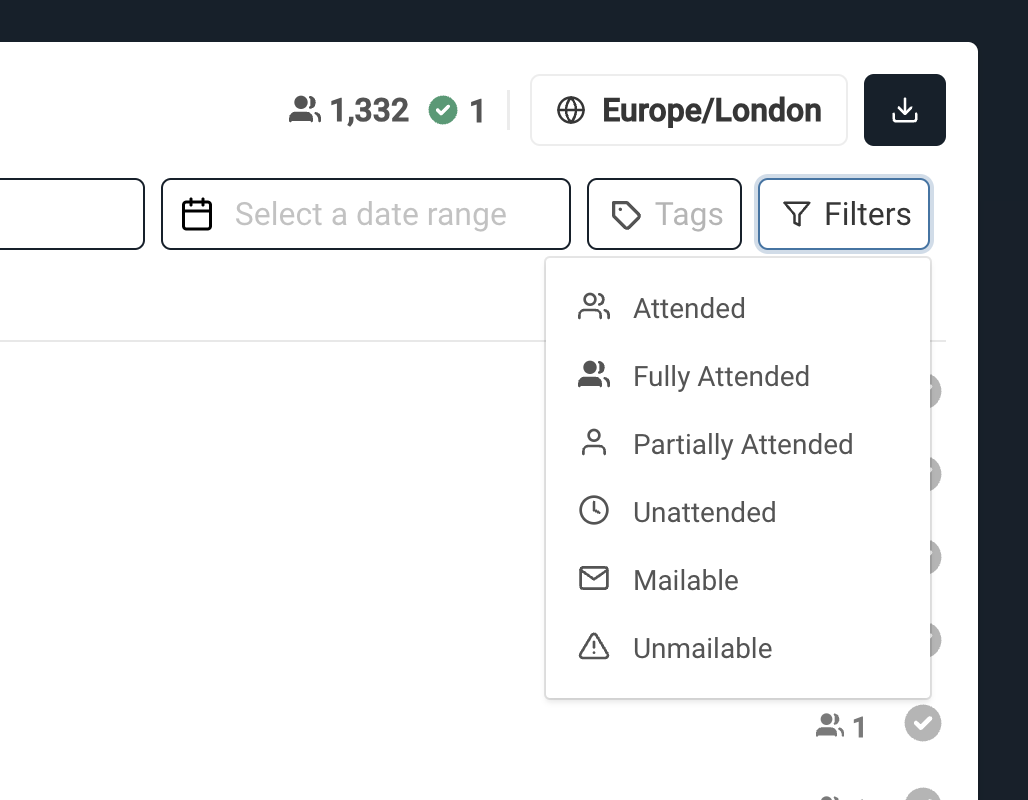Collapse the Filters dropdown
1028x800 pixels.
844,214
